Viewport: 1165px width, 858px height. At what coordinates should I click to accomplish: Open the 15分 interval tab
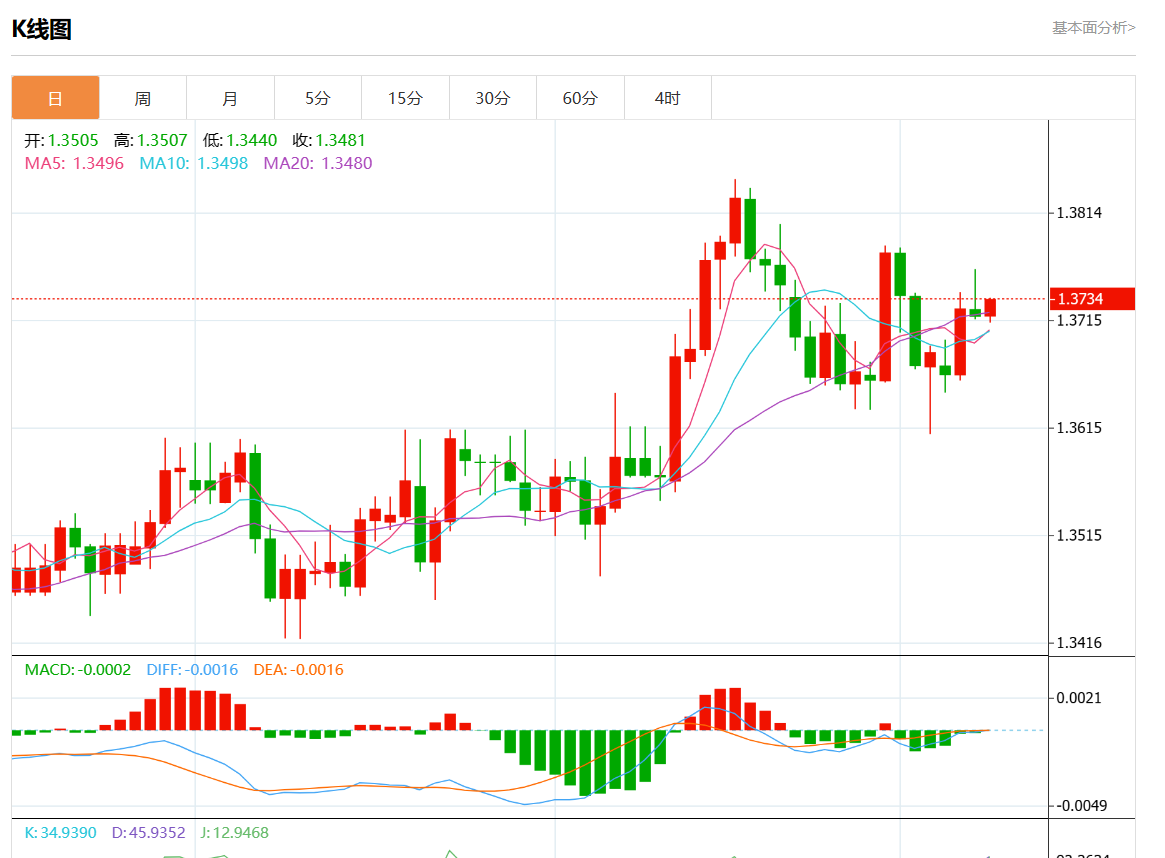click(x=405, y=97)
